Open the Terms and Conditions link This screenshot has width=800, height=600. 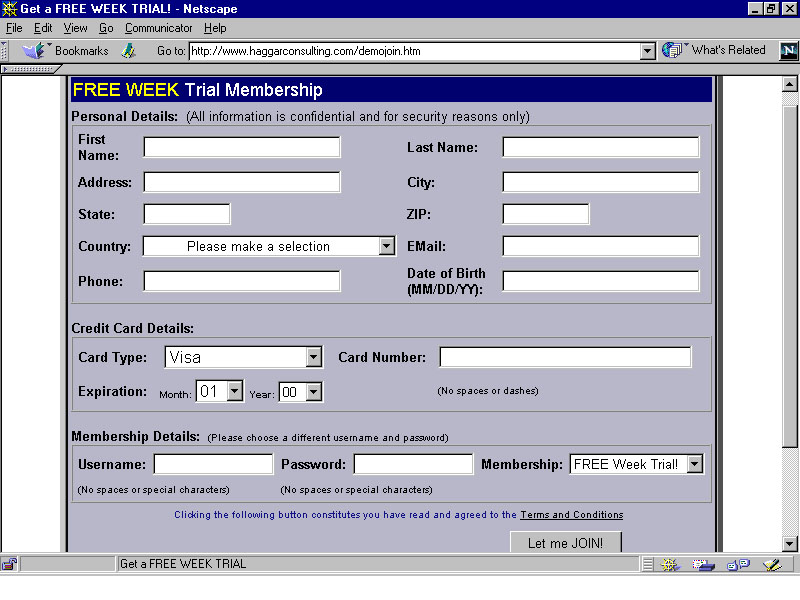[571, 515]
